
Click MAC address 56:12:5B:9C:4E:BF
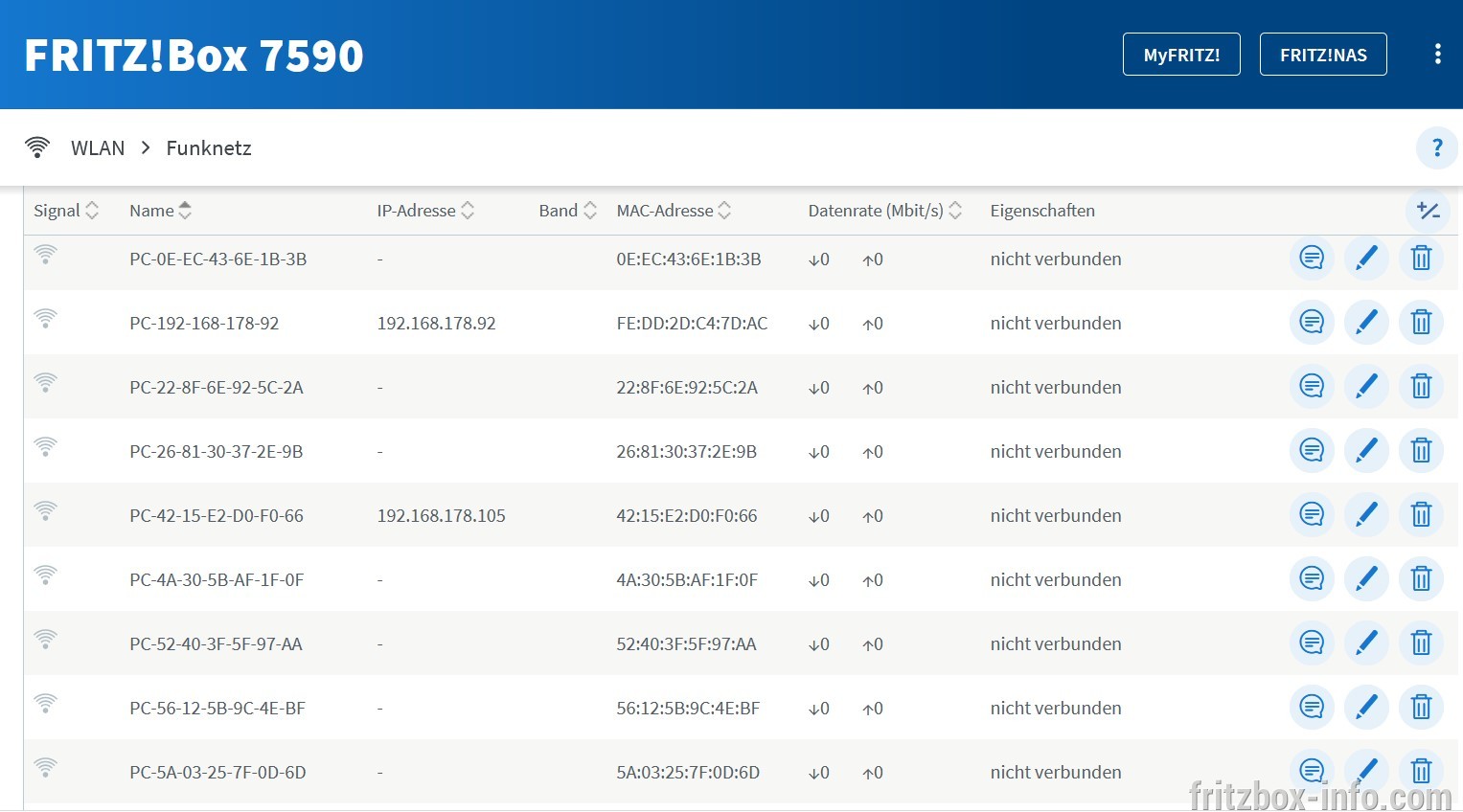point(688,708)
